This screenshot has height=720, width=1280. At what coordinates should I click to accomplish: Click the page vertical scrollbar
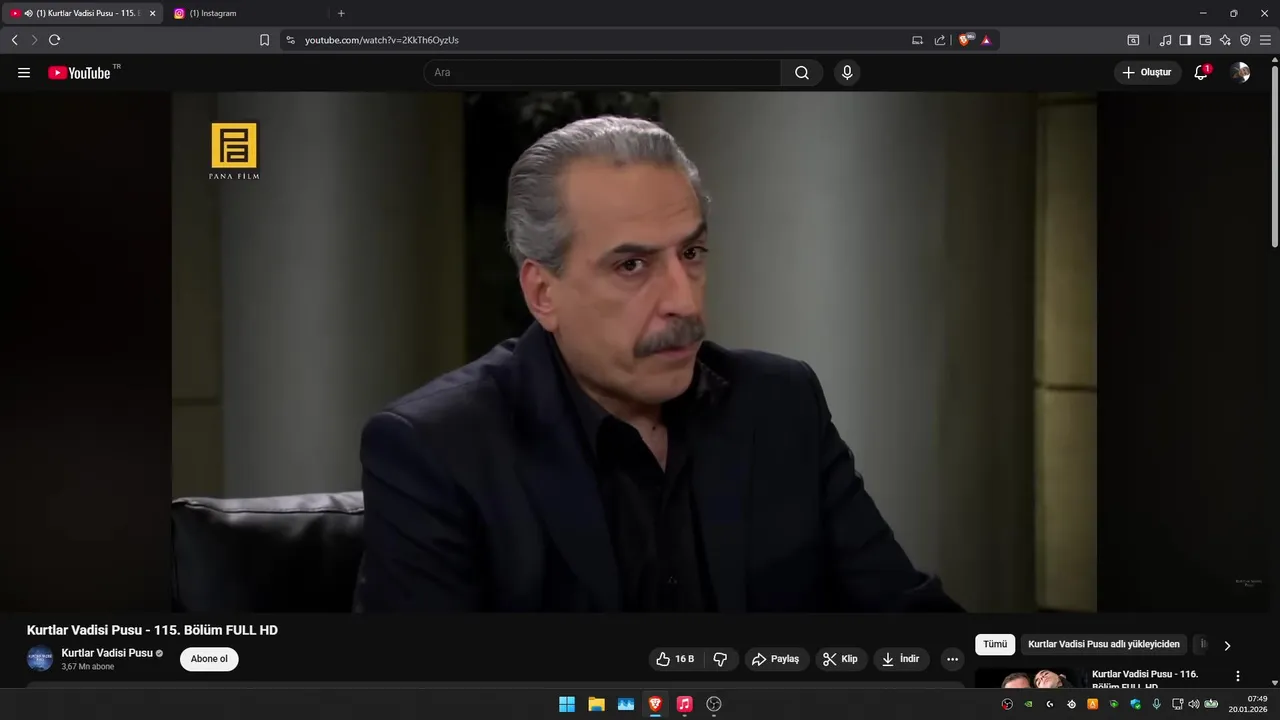pos(1275,155)
